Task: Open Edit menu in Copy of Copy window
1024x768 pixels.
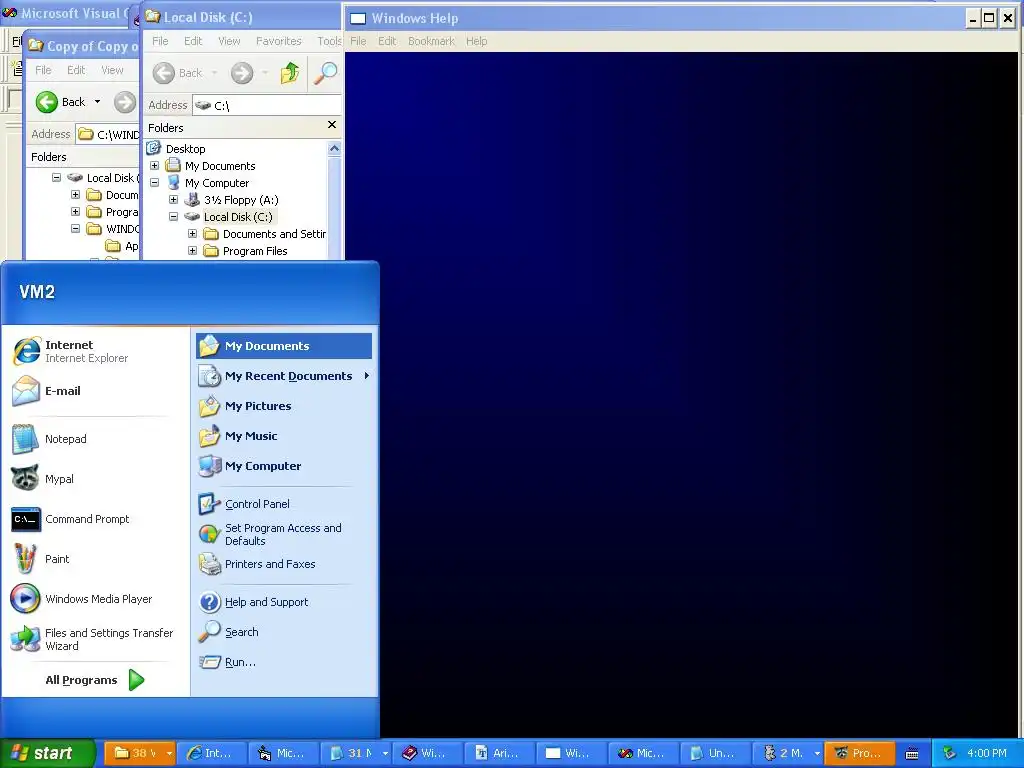Action: (76, 70)
